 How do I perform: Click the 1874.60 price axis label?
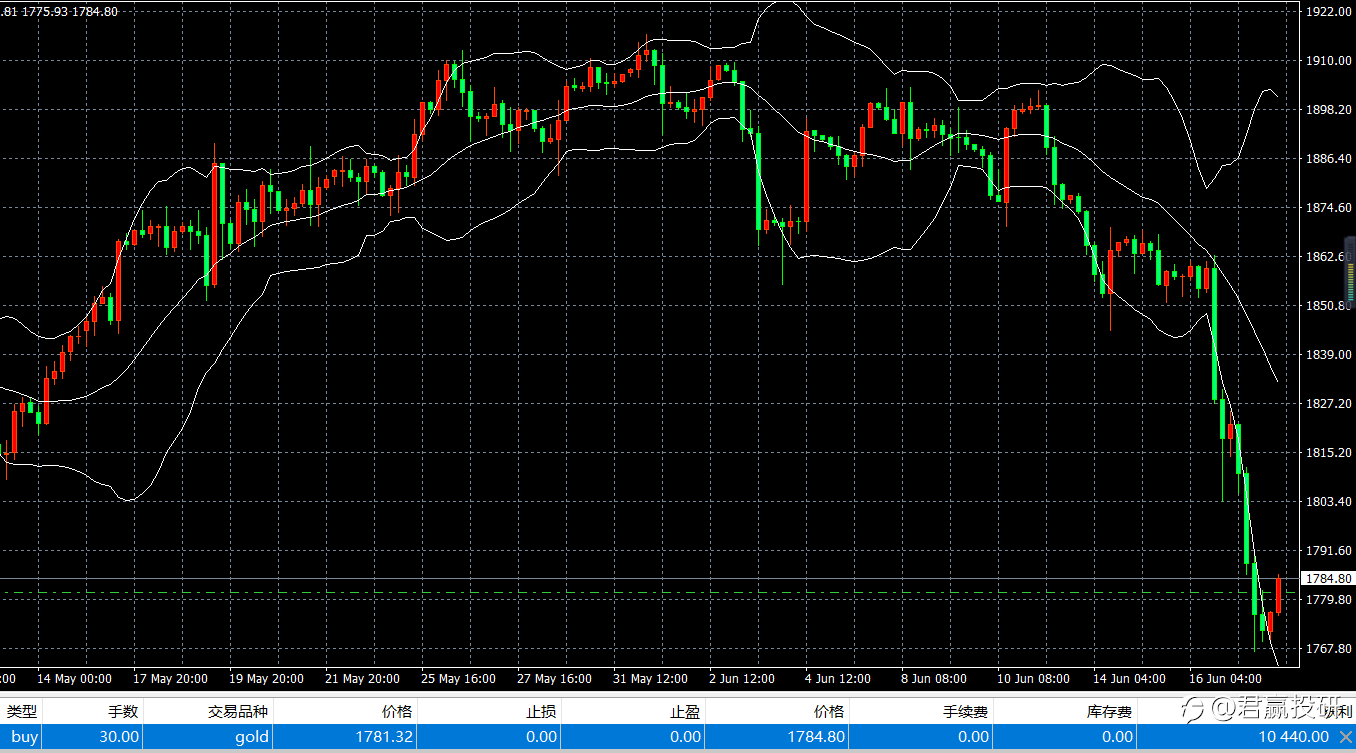click(1329, 208)
